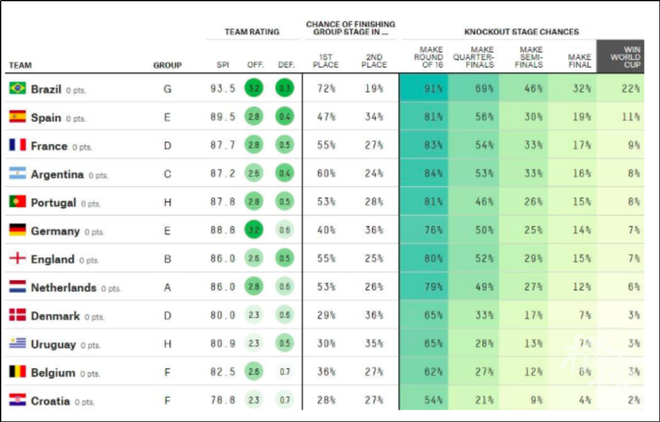
Task: Click the Argentina flag icon
Action: coord(18,173)
